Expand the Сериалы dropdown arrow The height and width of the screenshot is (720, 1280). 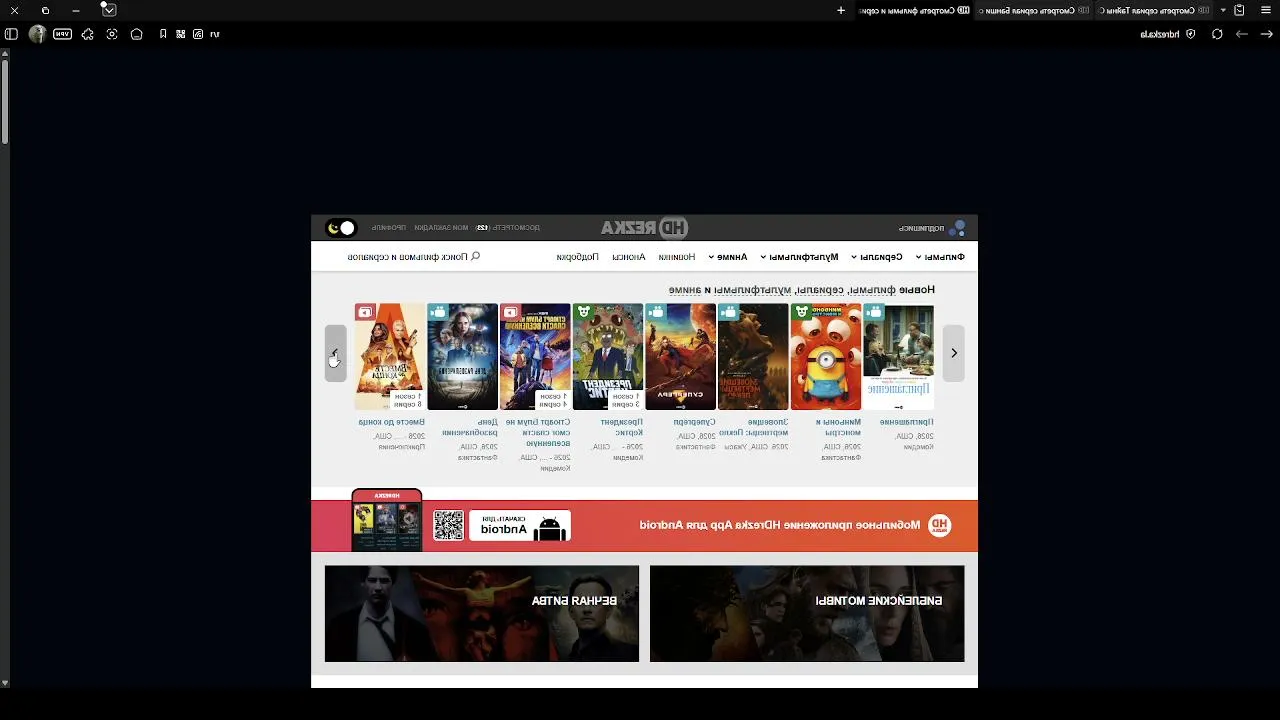pos(854,257)
